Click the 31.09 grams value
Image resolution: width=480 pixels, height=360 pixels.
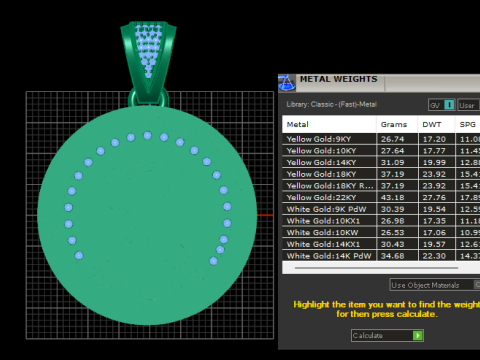click(x=392, y=162)
